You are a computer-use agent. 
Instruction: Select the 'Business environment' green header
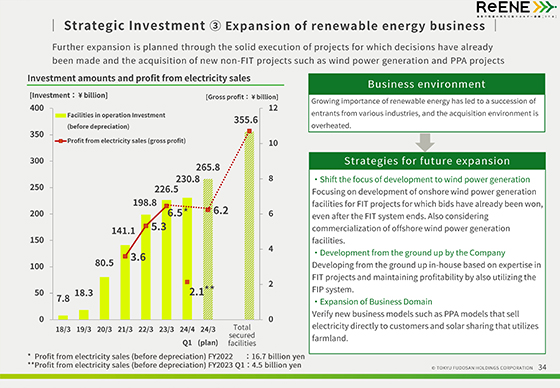(426, 84)
